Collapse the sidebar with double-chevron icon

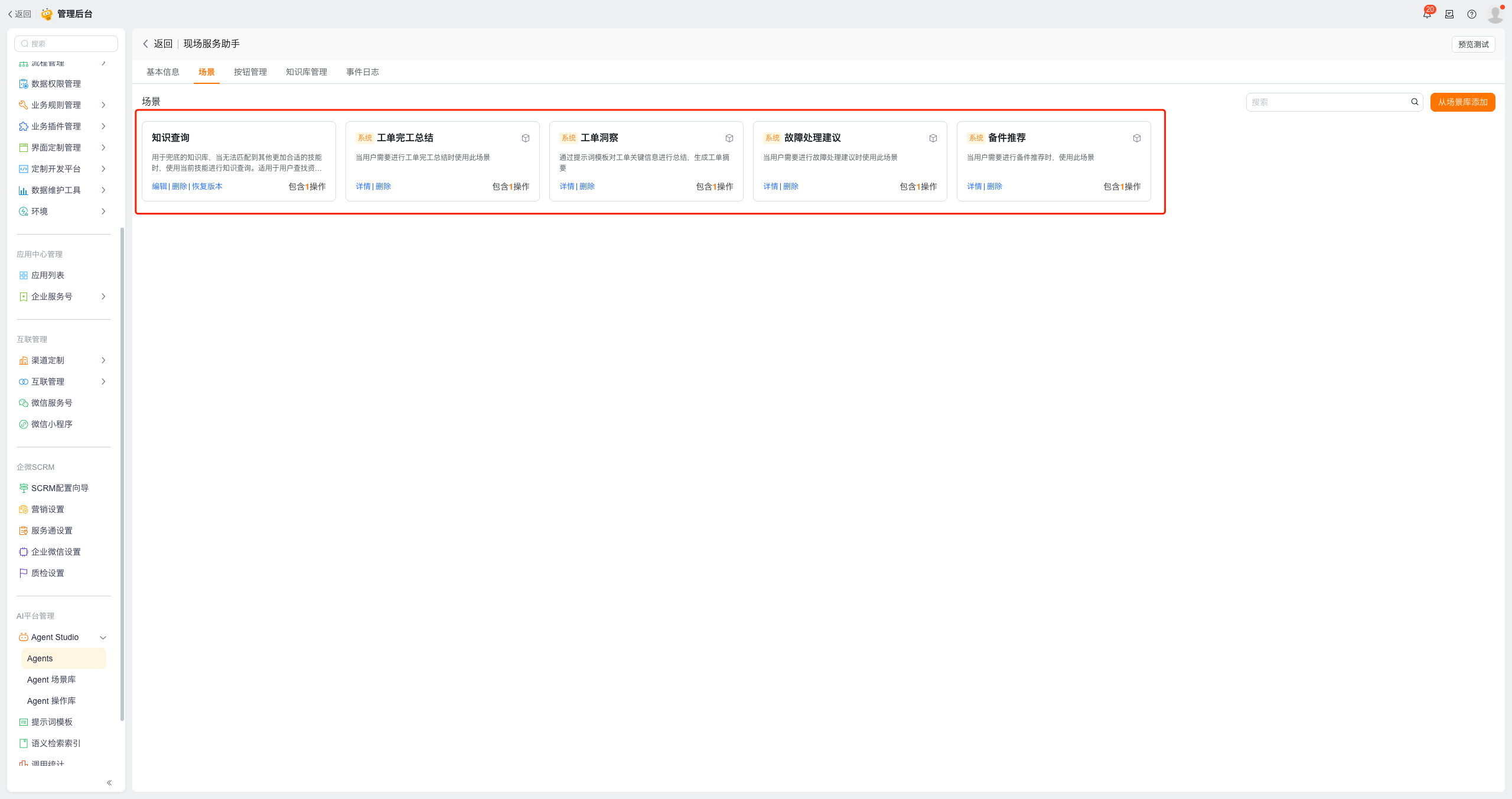[x=109, y=782]
